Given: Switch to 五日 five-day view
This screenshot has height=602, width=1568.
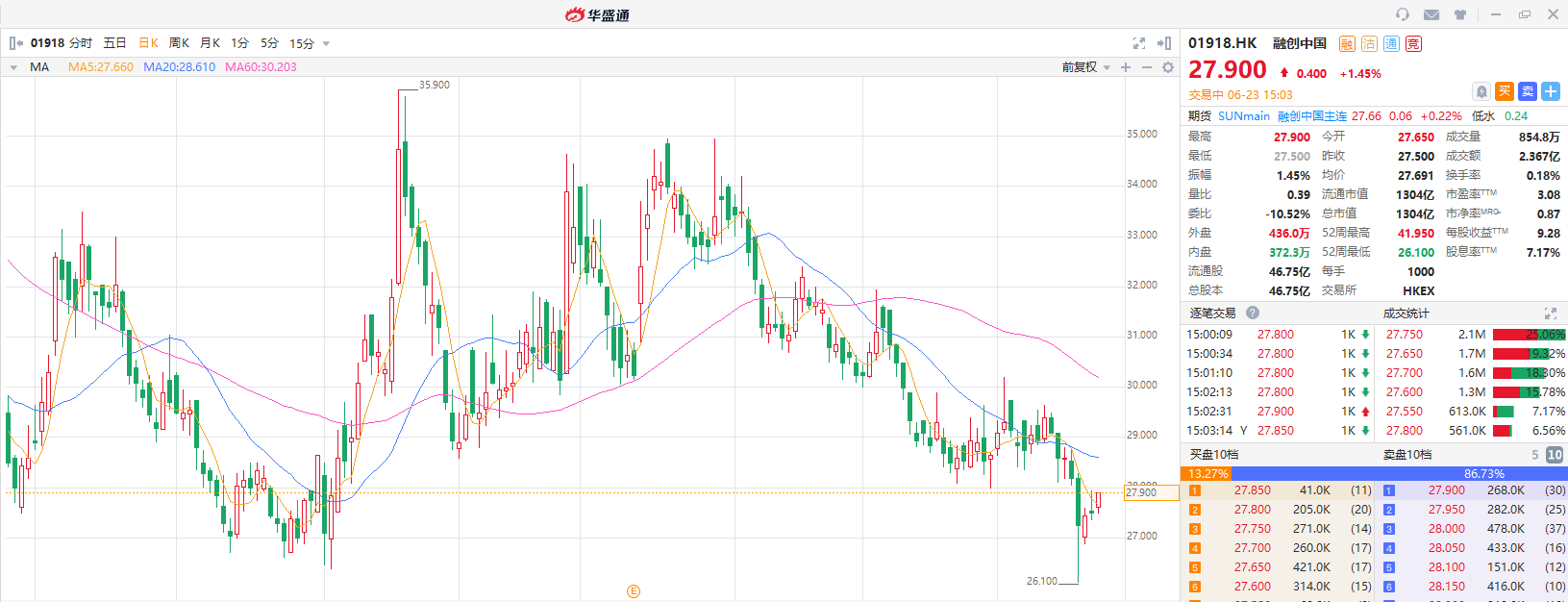Looking at the screenshot, I should pos(114,43).
